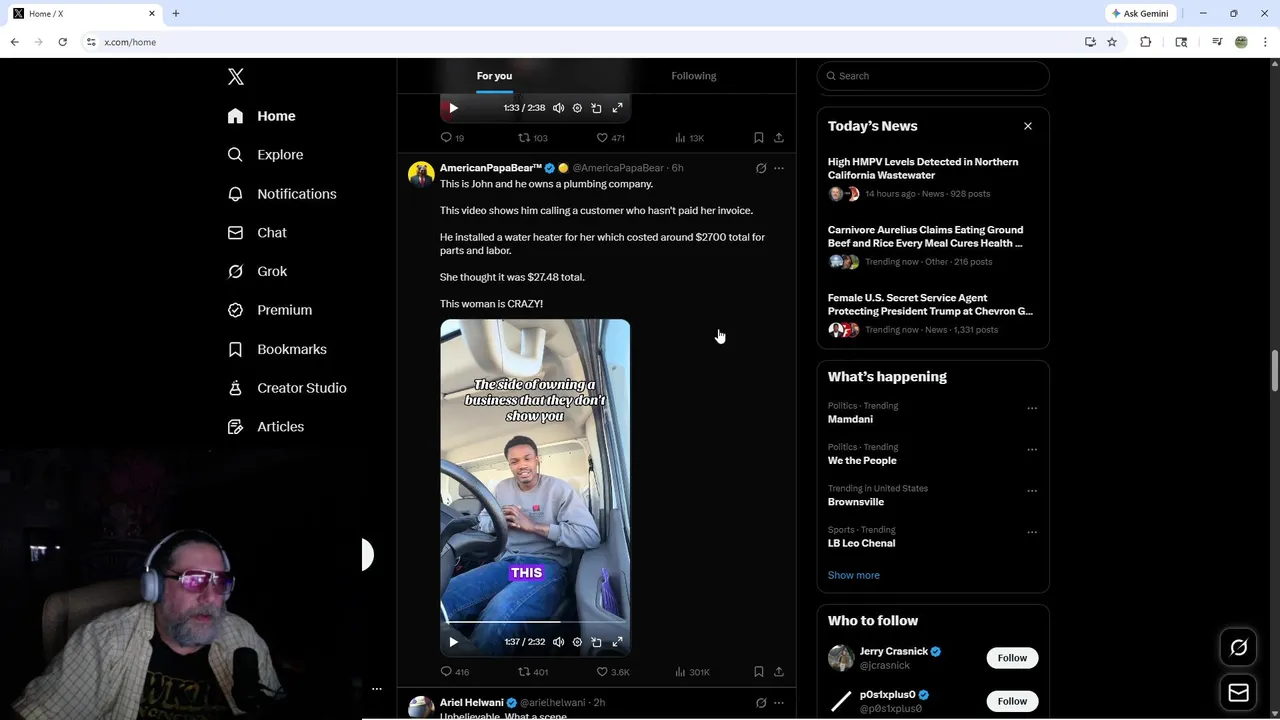This screenshot has height=720, width=1280.
Task: Mute the top video volume
Action: [558, 108]
